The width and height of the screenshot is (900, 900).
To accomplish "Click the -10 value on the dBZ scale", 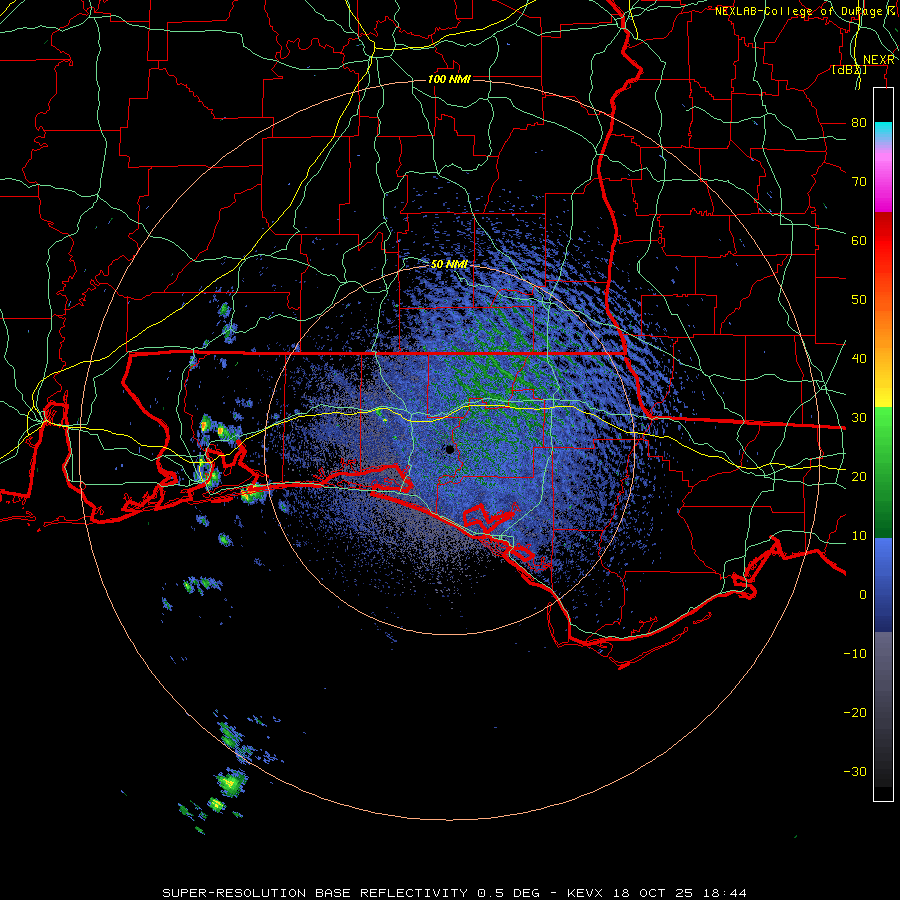I will pos(855,653).
